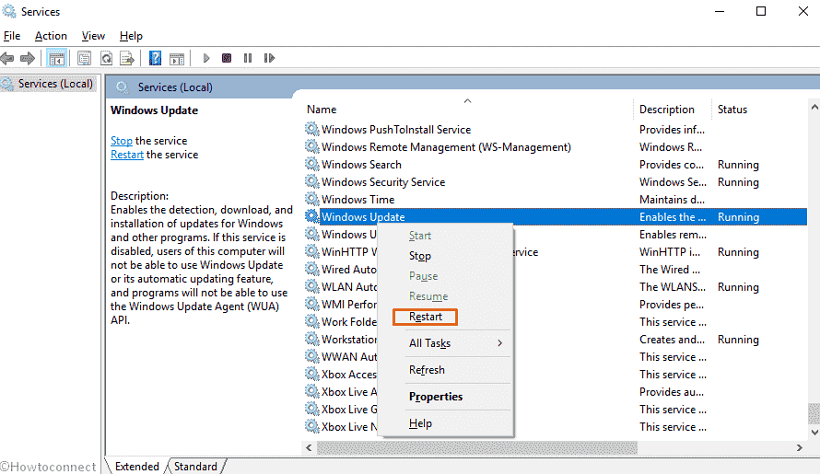
Task: Open the File menu
Action: point(12,36)
